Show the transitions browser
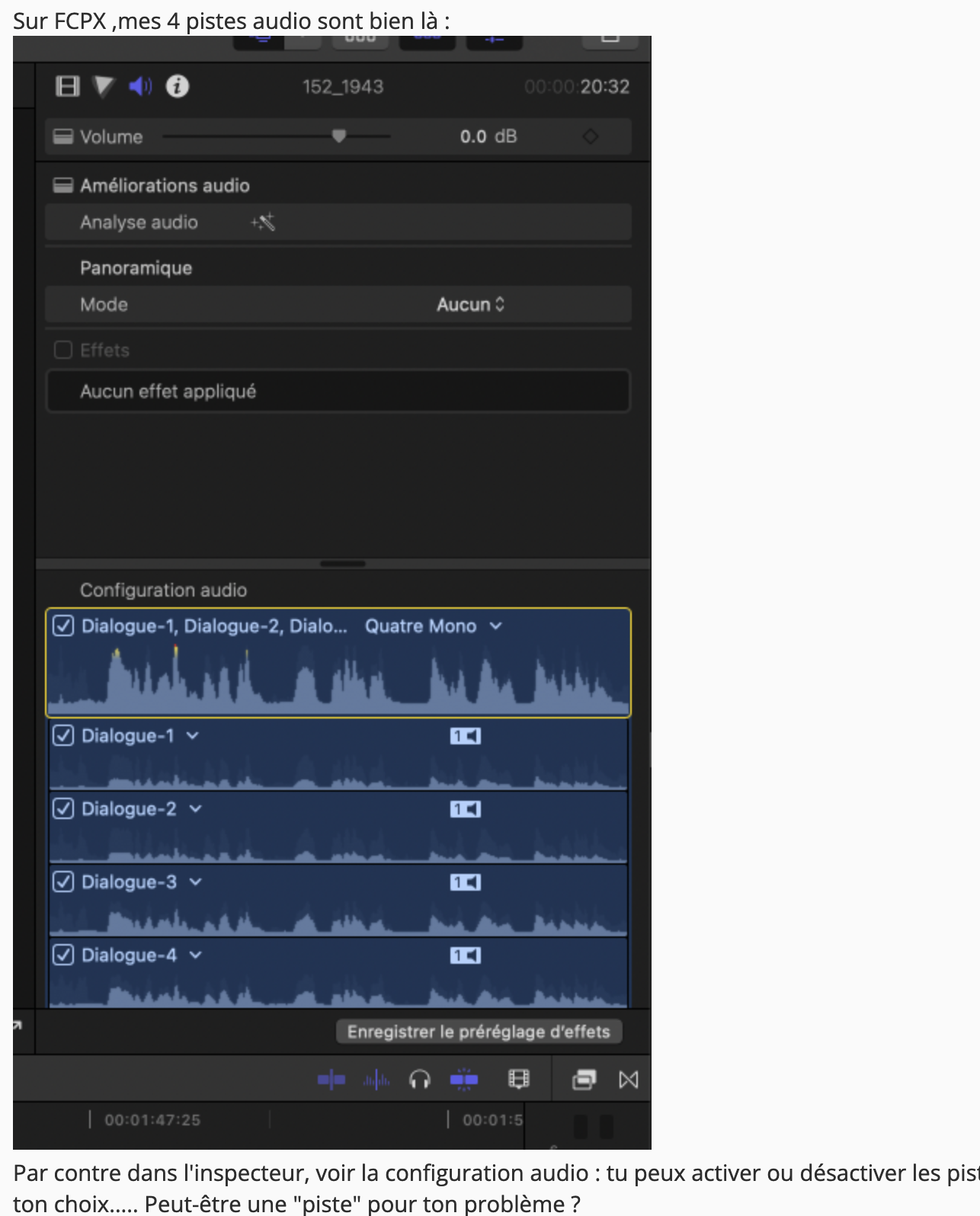The height and width of the screenshot is (1216, 980). coord(629,1080)
